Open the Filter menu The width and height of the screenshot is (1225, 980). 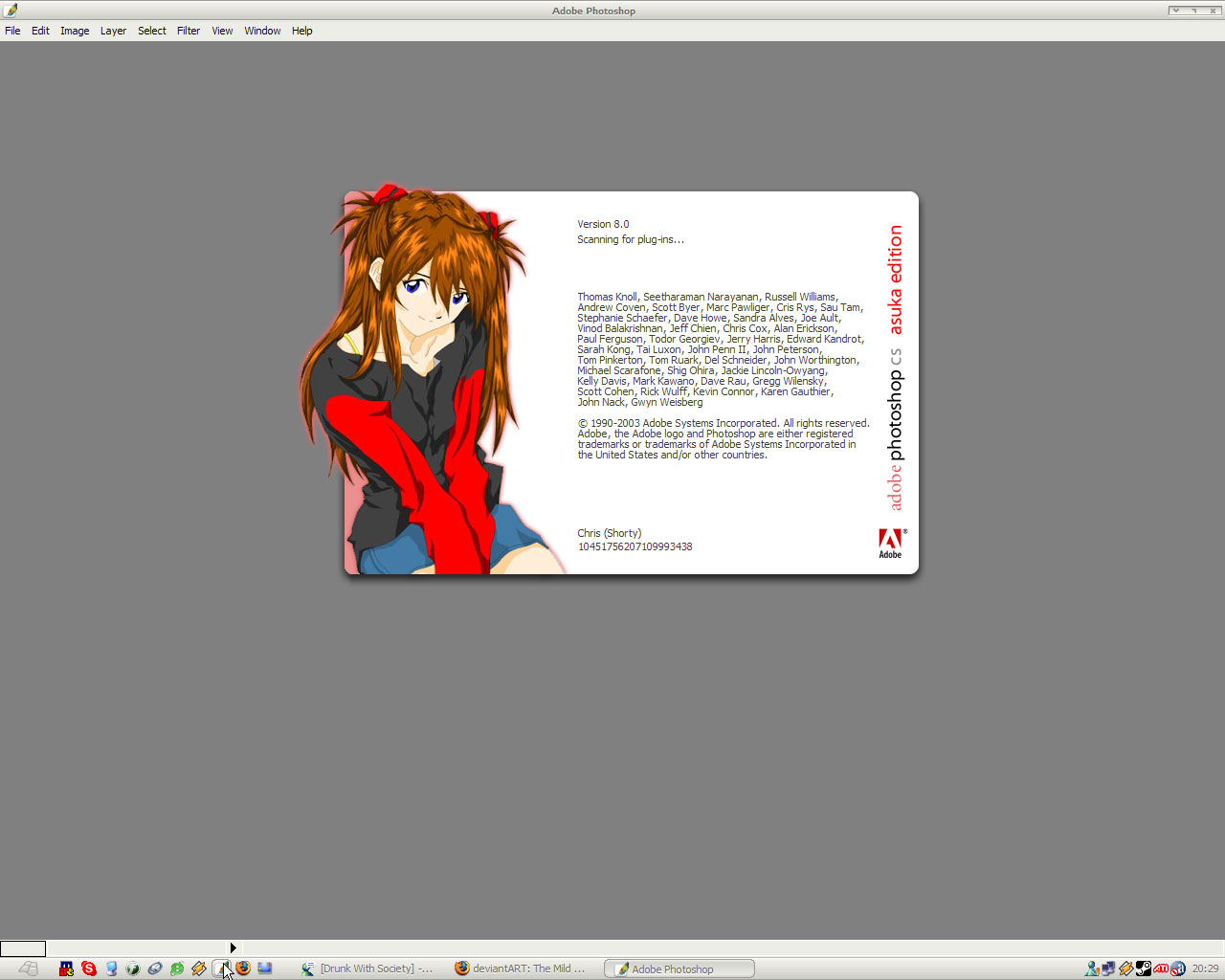point(189,31)
